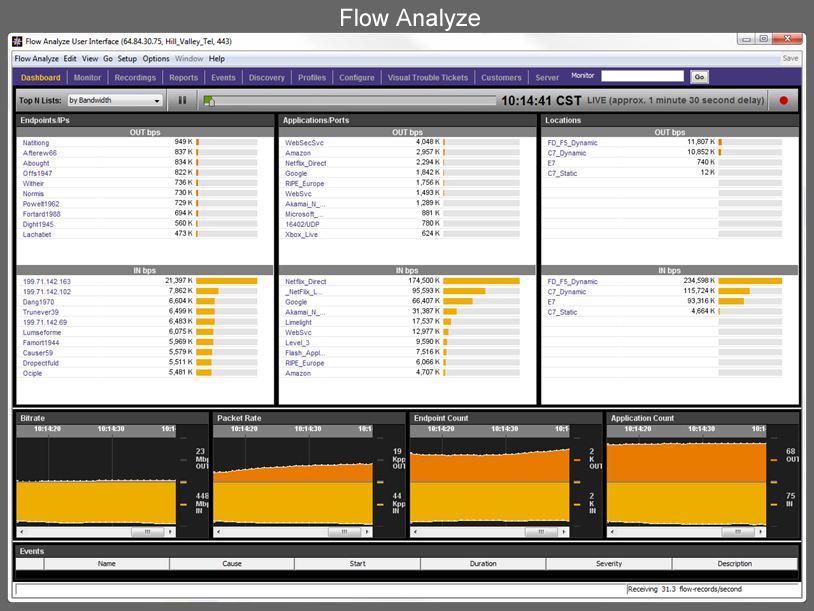This screenshot has width=814, height=611.
Task: Pause the live data playback
Action: [x=182, y=100]
